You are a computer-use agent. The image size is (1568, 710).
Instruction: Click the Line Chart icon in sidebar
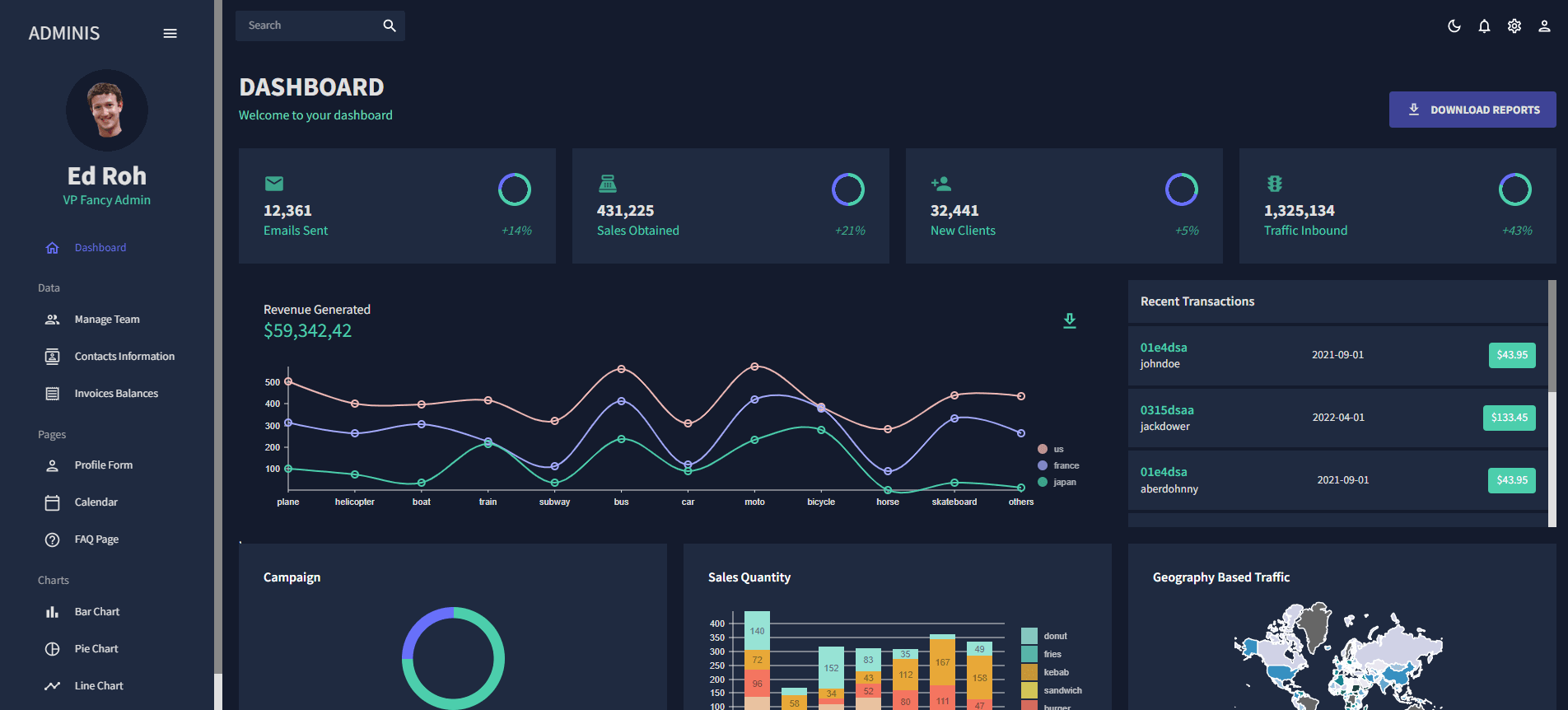(x=53, y=686)
